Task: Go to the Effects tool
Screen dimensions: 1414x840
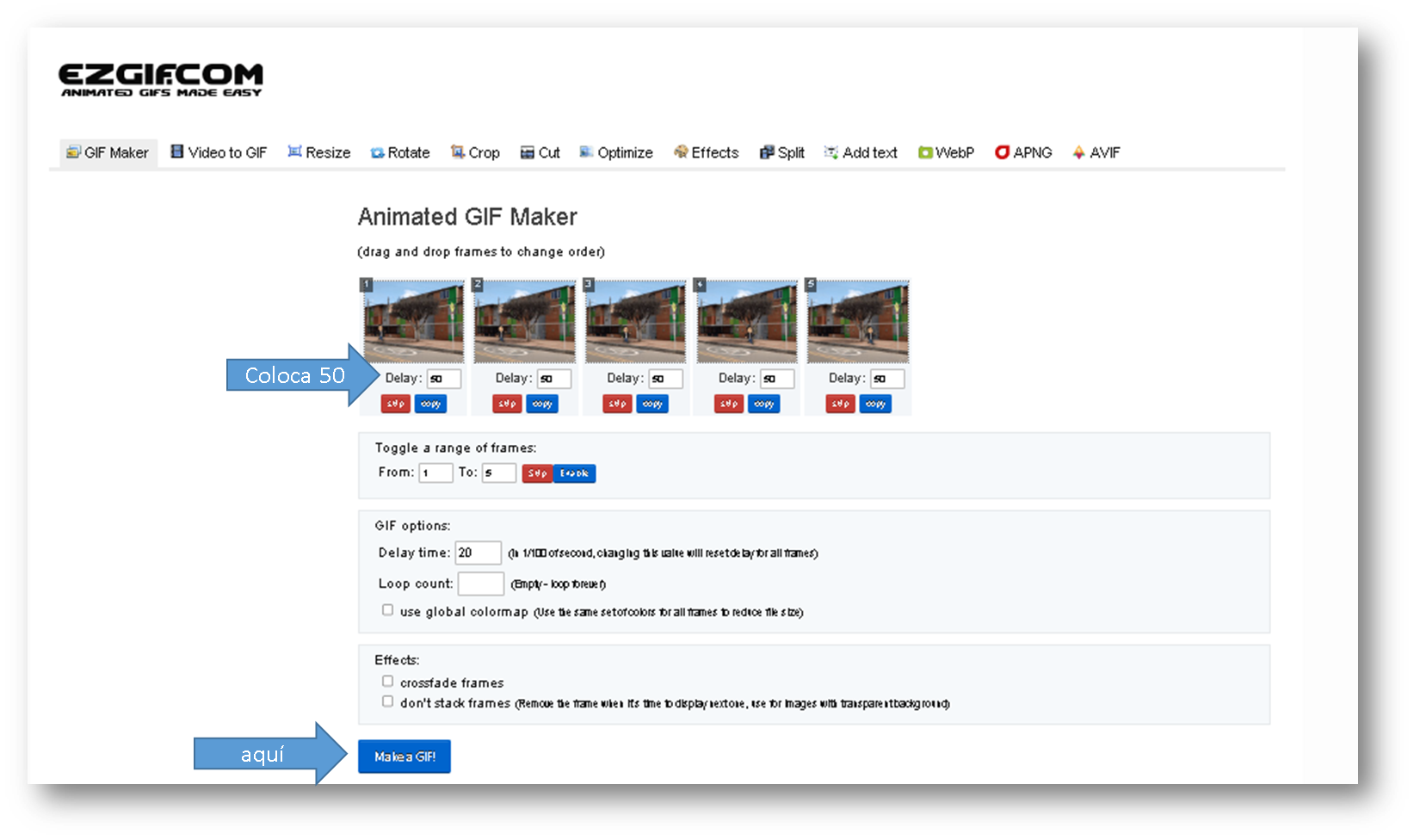Action: click(x=706, y=152)
